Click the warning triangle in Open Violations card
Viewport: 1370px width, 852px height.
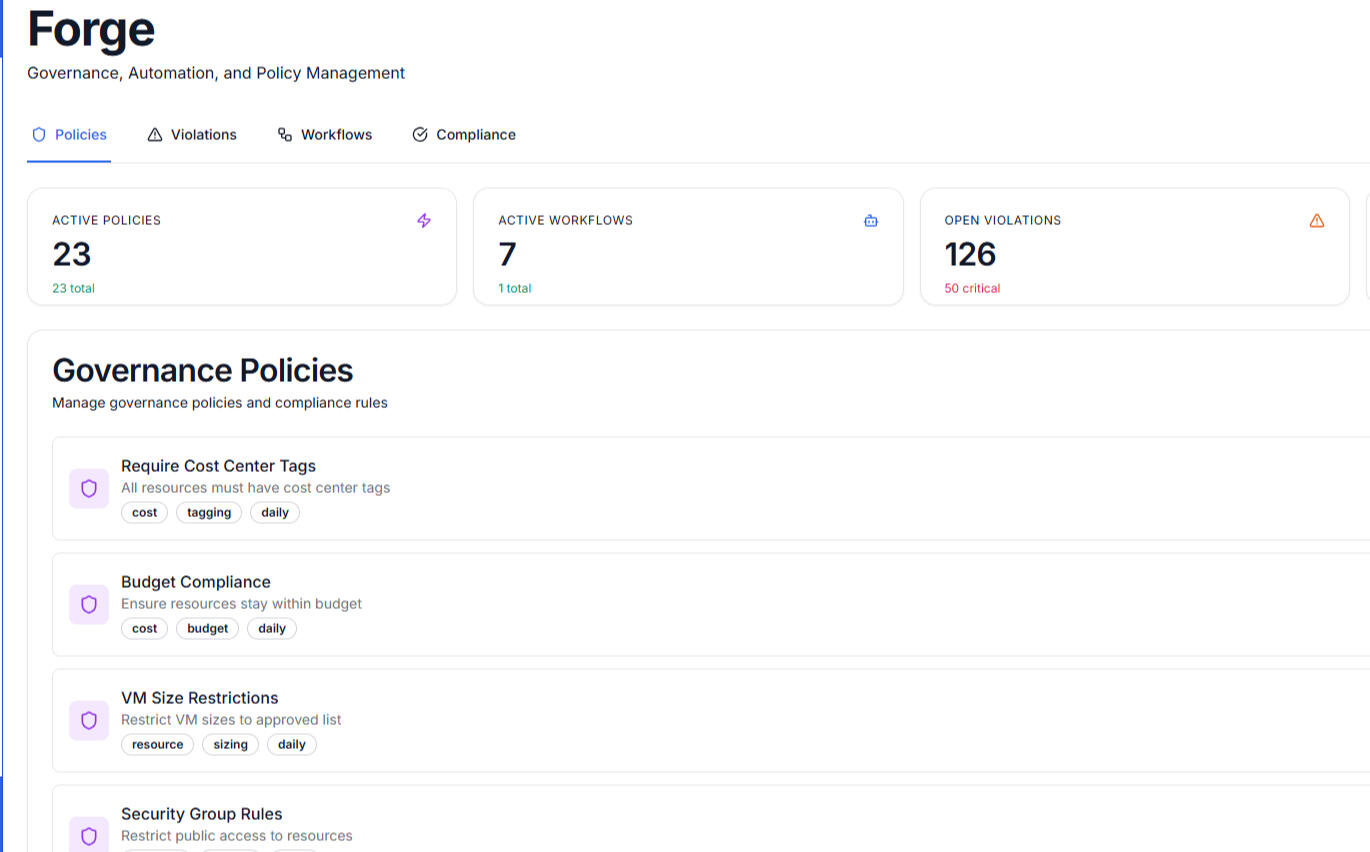tap(1316, 221)
